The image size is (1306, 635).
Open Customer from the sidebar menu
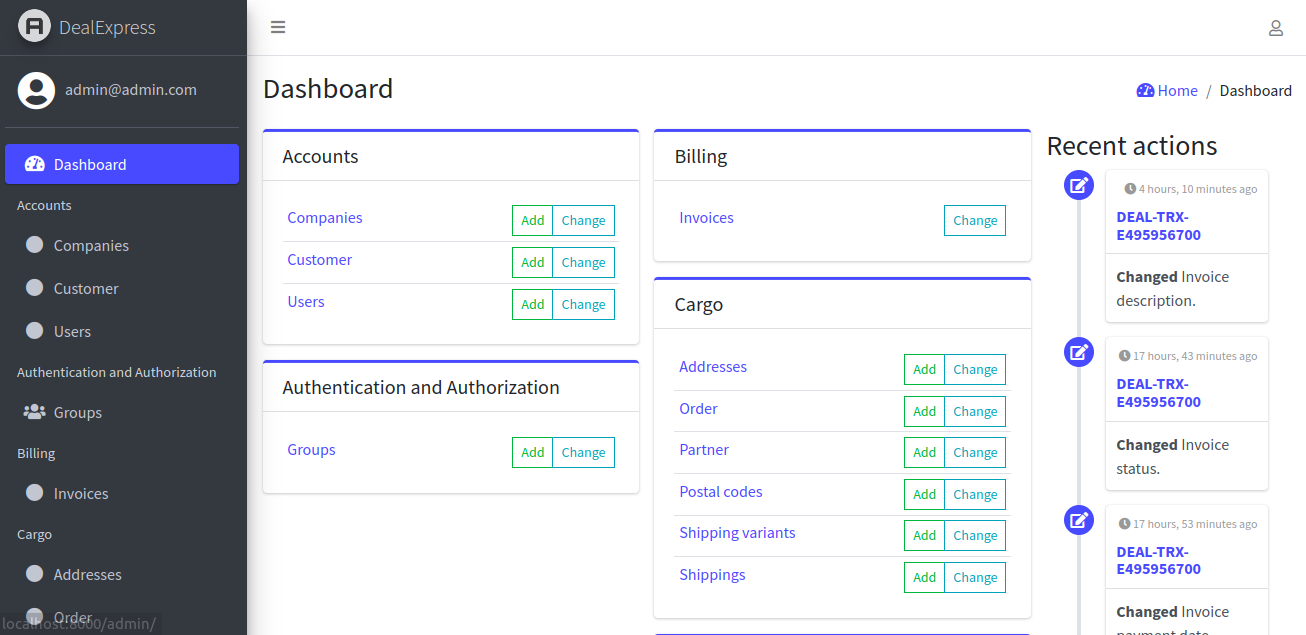tap(86, 288)
